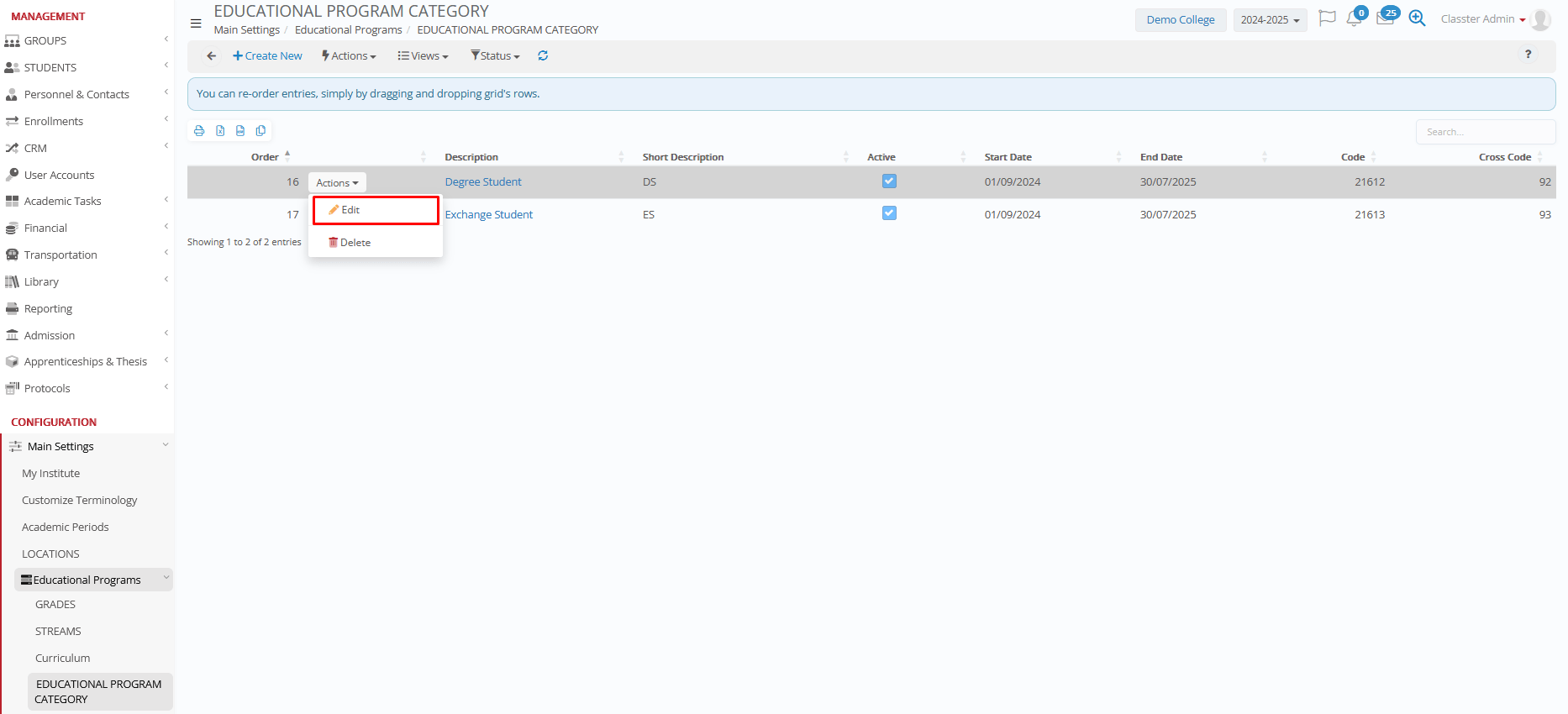
Task: Open Curriculum in the sidebar
Action: 62,659
